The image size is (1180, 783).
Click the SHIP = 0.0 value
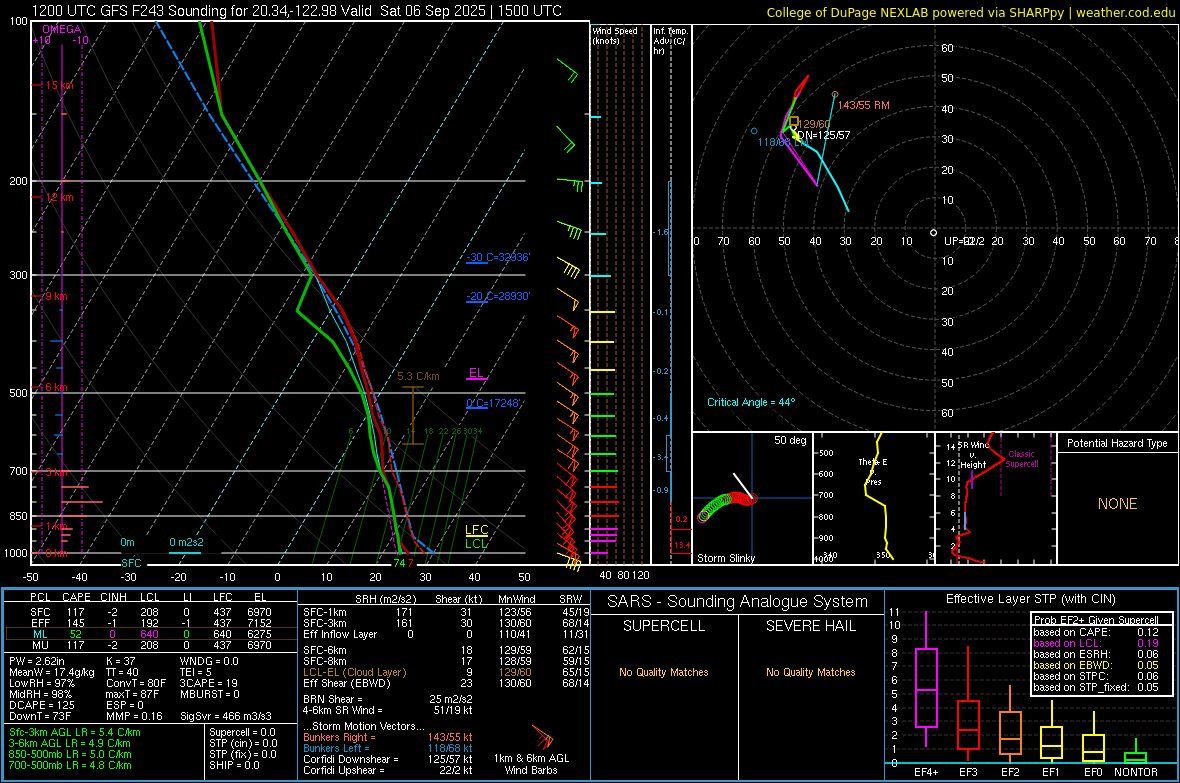234,765
